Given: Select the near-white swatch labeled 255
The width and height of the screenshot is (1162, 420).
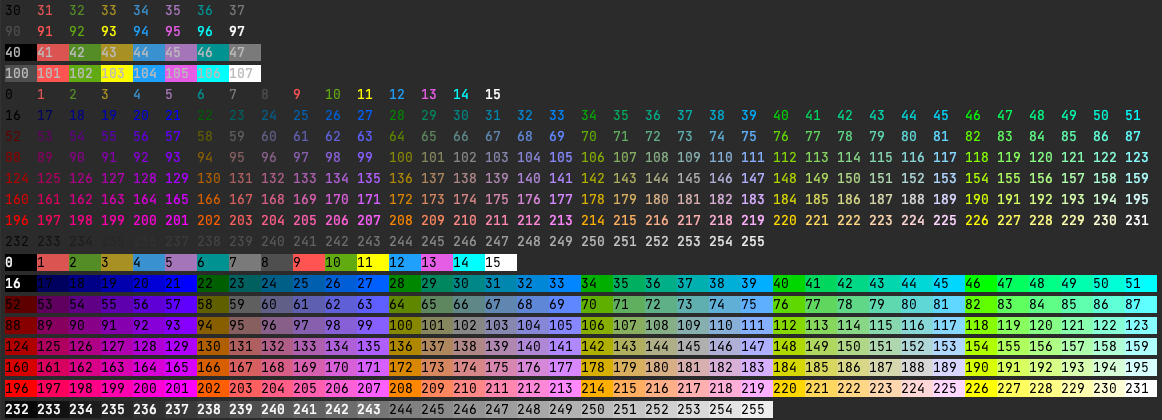Looking at the screenshot, I should point(757,409).
